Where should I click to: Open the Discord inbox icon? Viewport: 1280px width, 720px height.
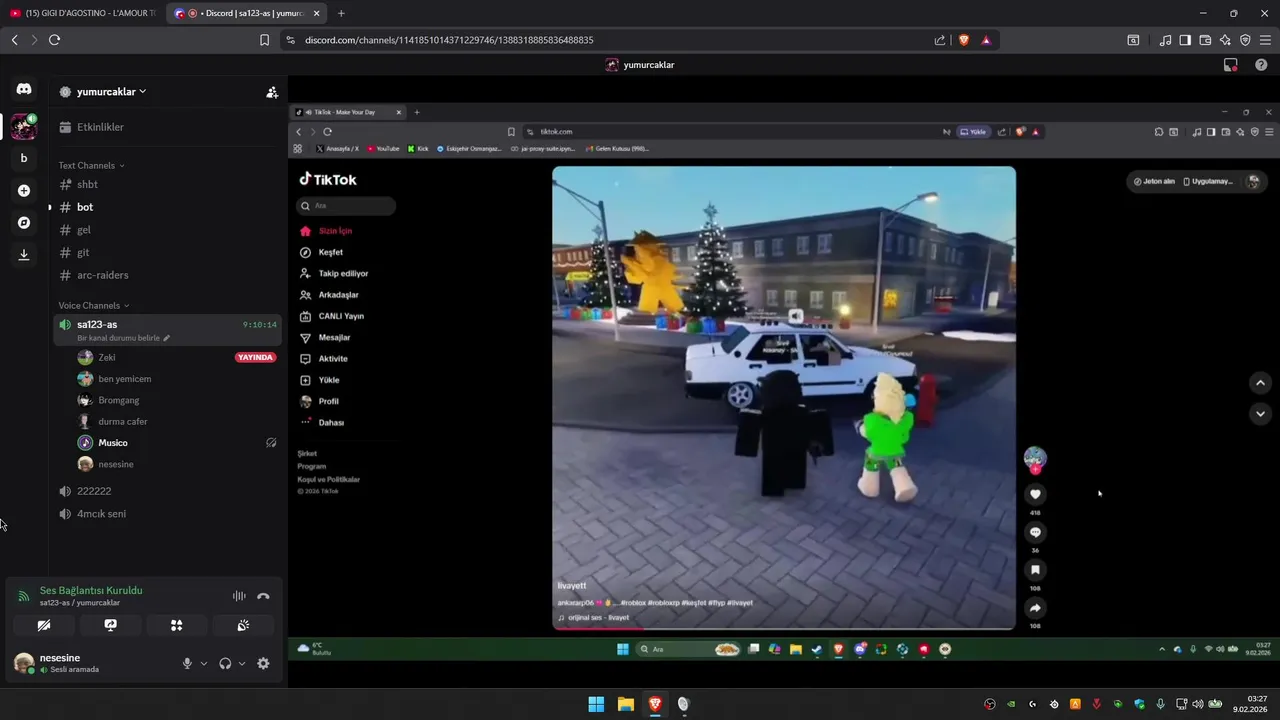[x=1231, y=65]
